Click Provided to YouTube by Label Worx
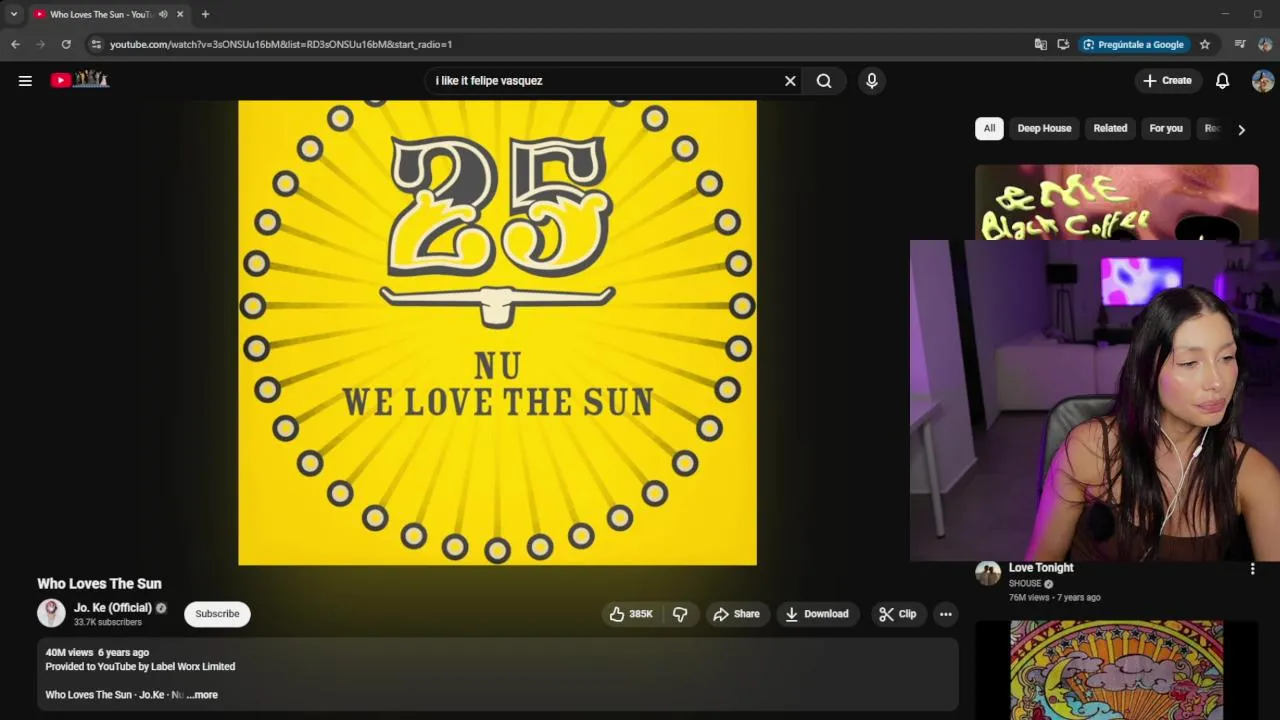This screenshot has height=720, width=1280. click(x=140, y=667)
